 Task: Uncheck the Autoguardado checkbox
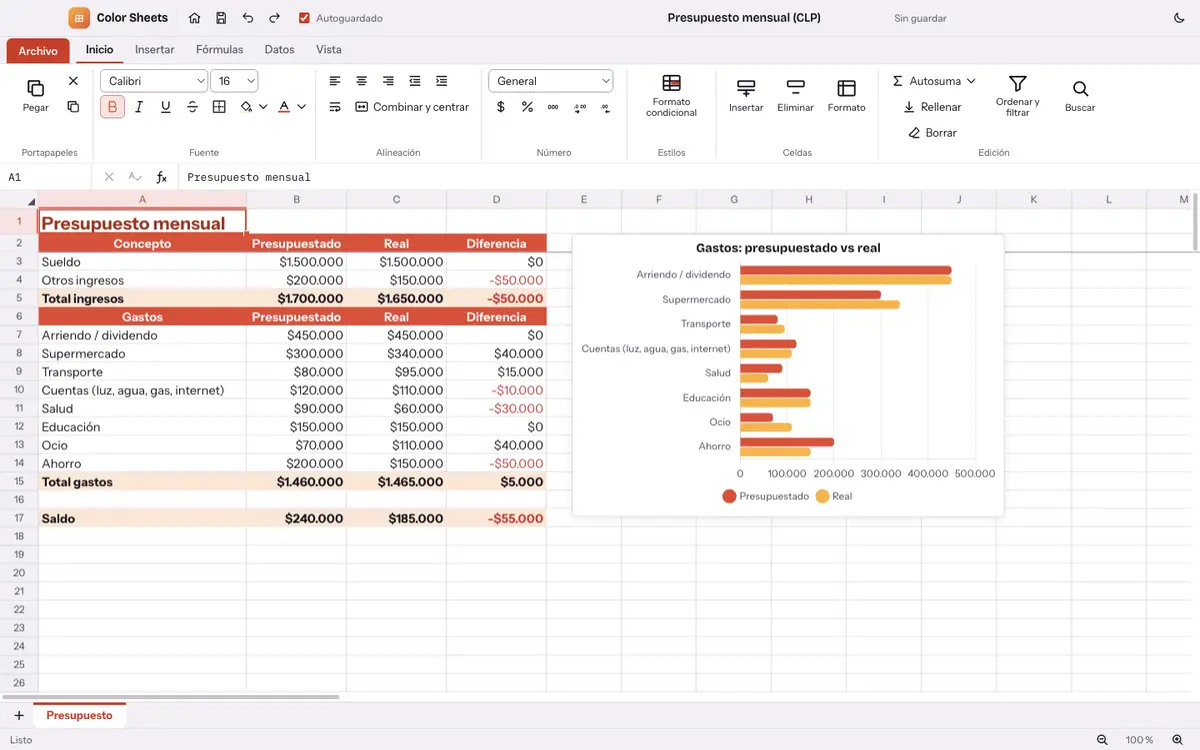304,18
